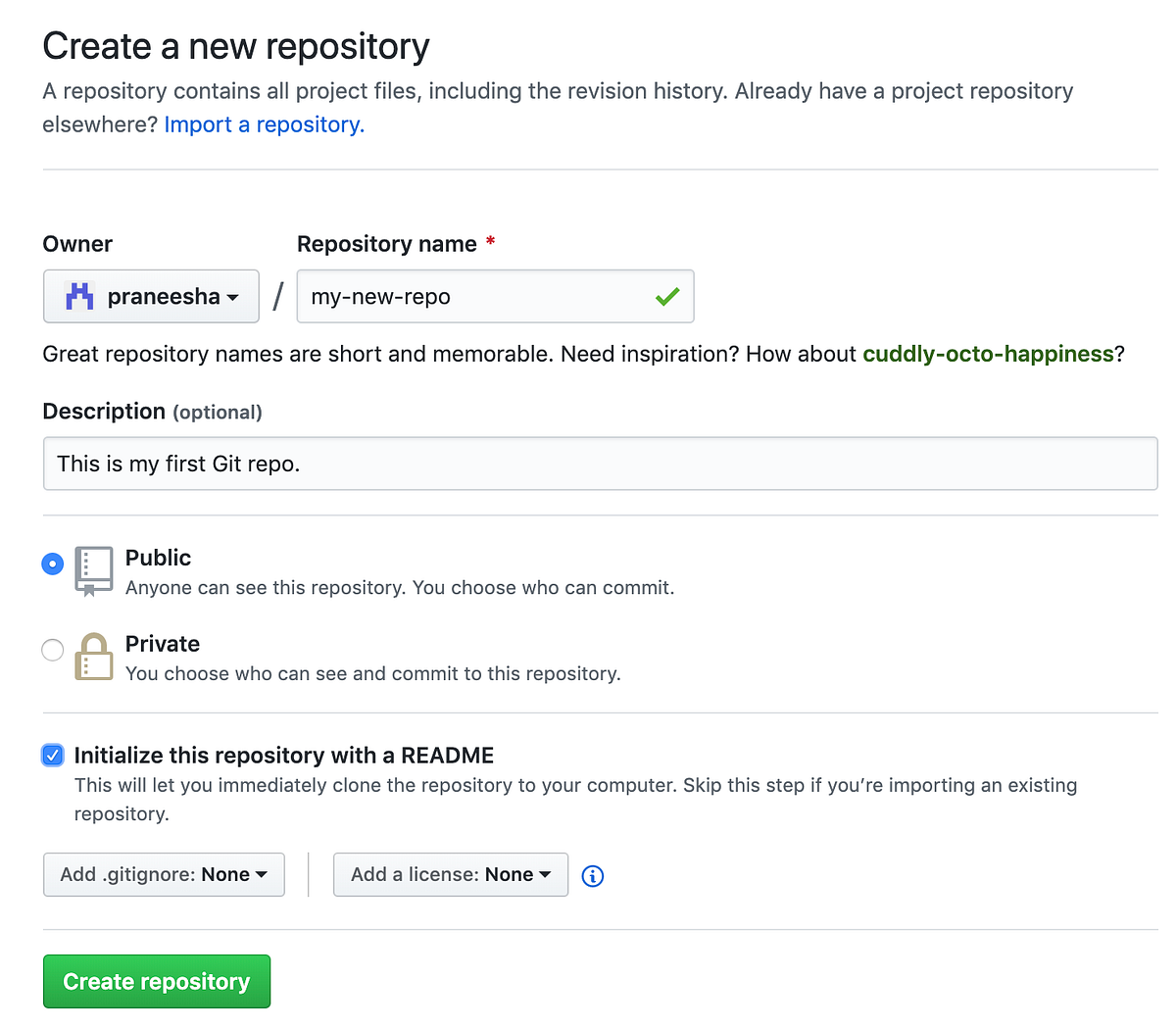The image size is (1176, 1029).
Task: Click the Private padlock icon
Action: [93, 657]
